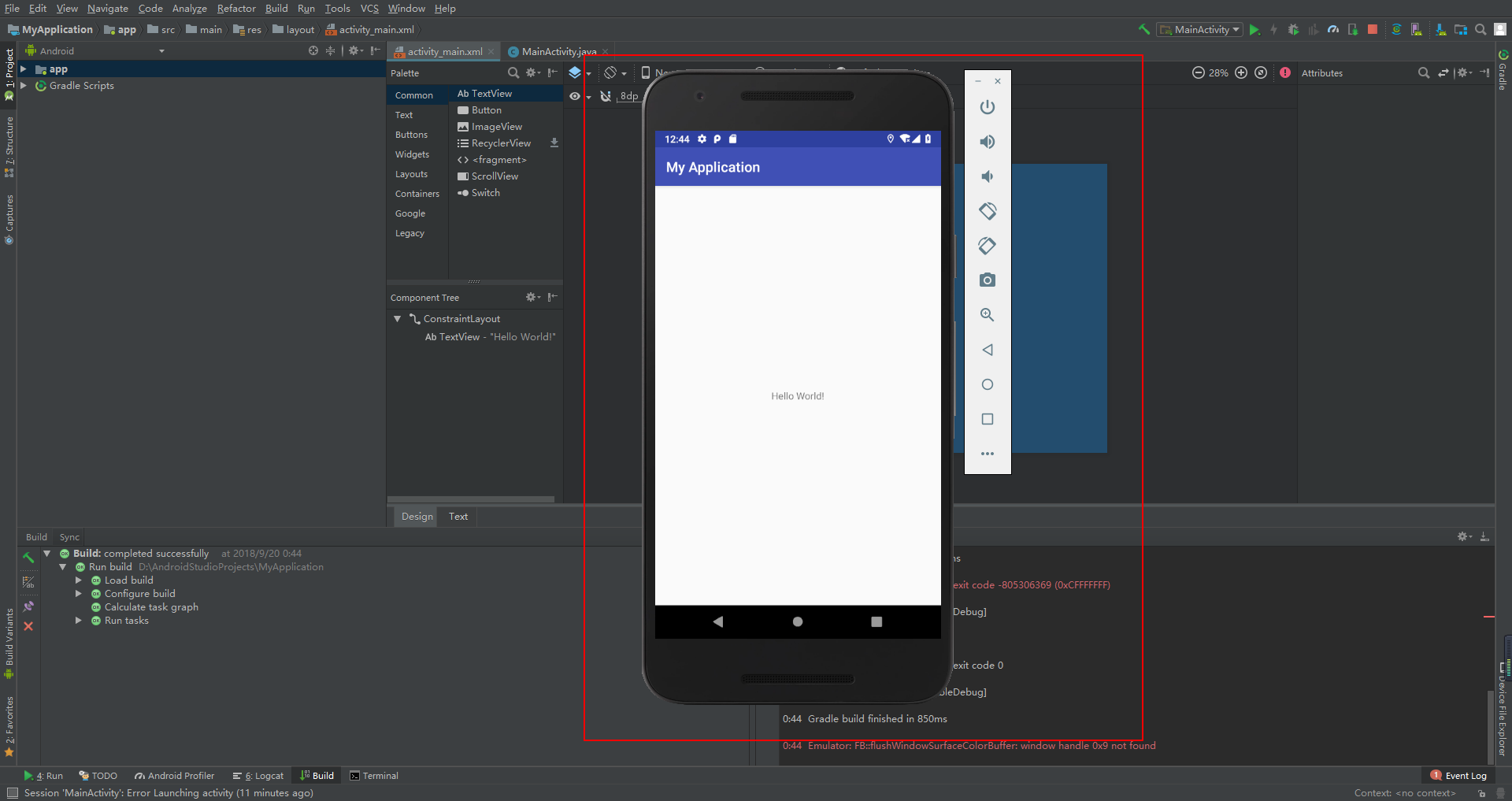1512x801 pixels.
Task: Open Logcat tool window
Action: click(258, 775)
